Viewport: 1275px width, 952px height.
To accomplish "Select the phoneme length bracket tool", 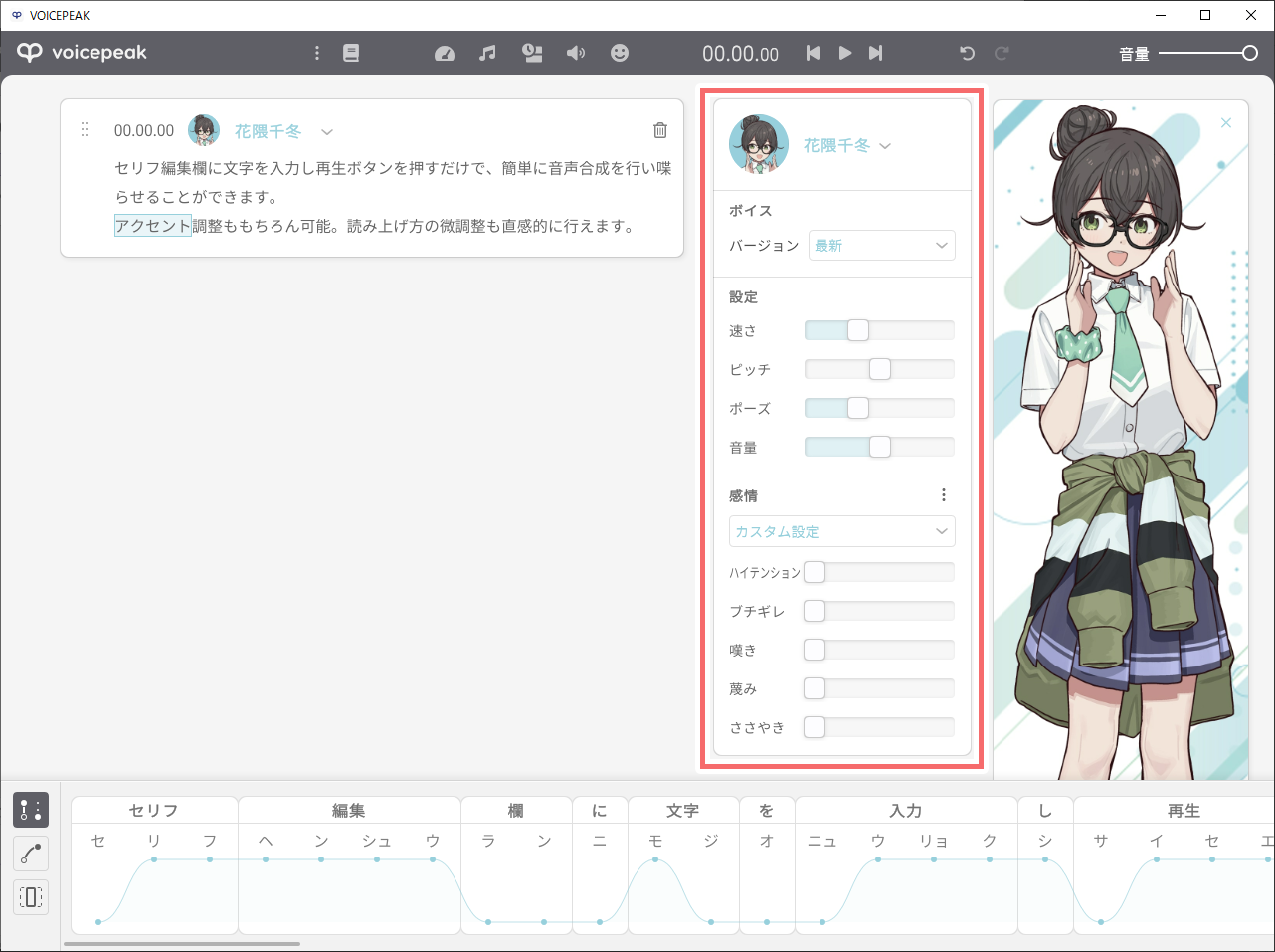I will (x=31, y=897).
